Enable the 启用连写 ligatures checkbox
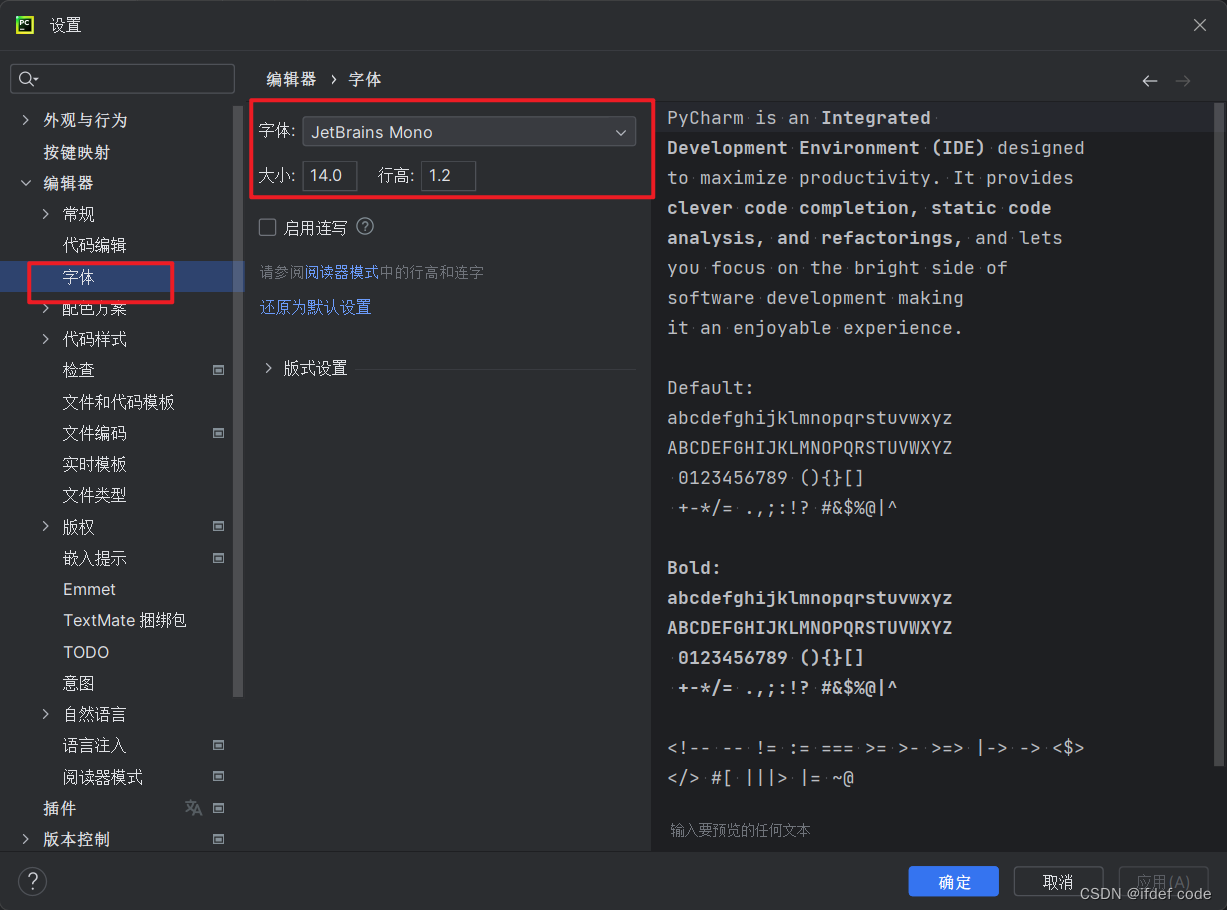The image size is (1227, 910). point(268,227)
